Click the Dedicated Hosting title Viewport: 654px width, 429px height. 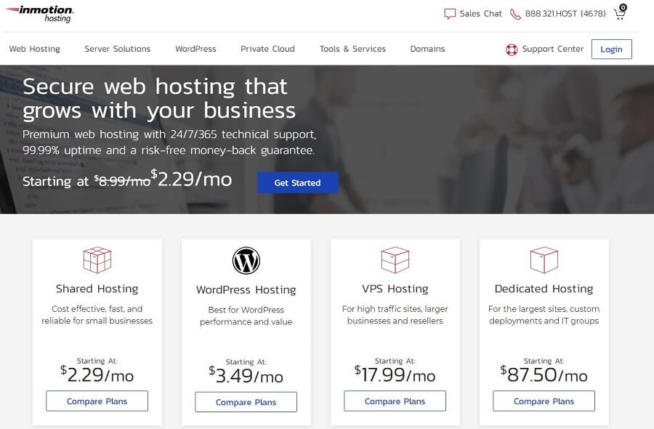(x=544, y=289)
